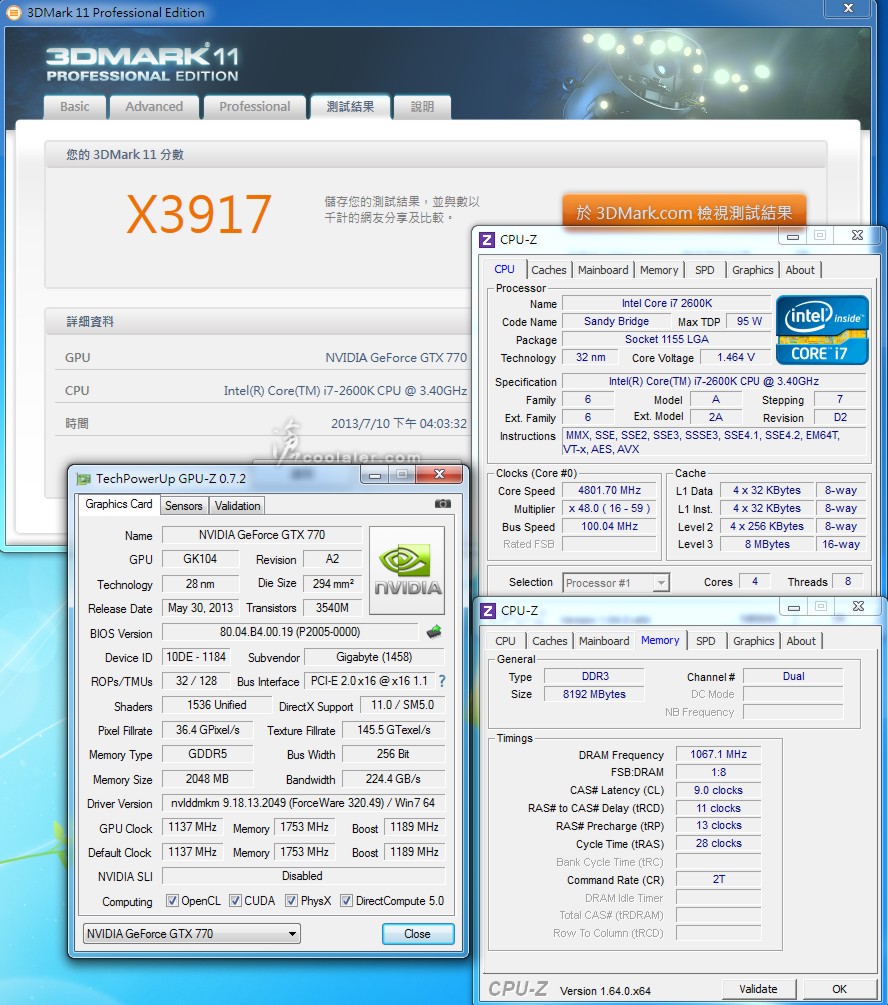This screenshot has height=1005, width=888.
Task: Close the GPU-Z window via red X
Action: [x=439, y=474]
